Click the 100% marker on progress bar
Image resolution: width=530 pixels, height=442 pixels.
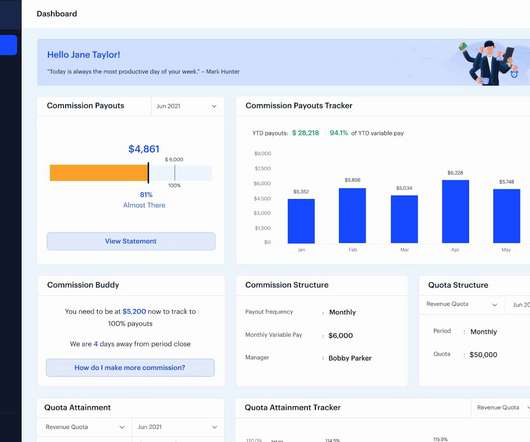[x=174, y=186]
